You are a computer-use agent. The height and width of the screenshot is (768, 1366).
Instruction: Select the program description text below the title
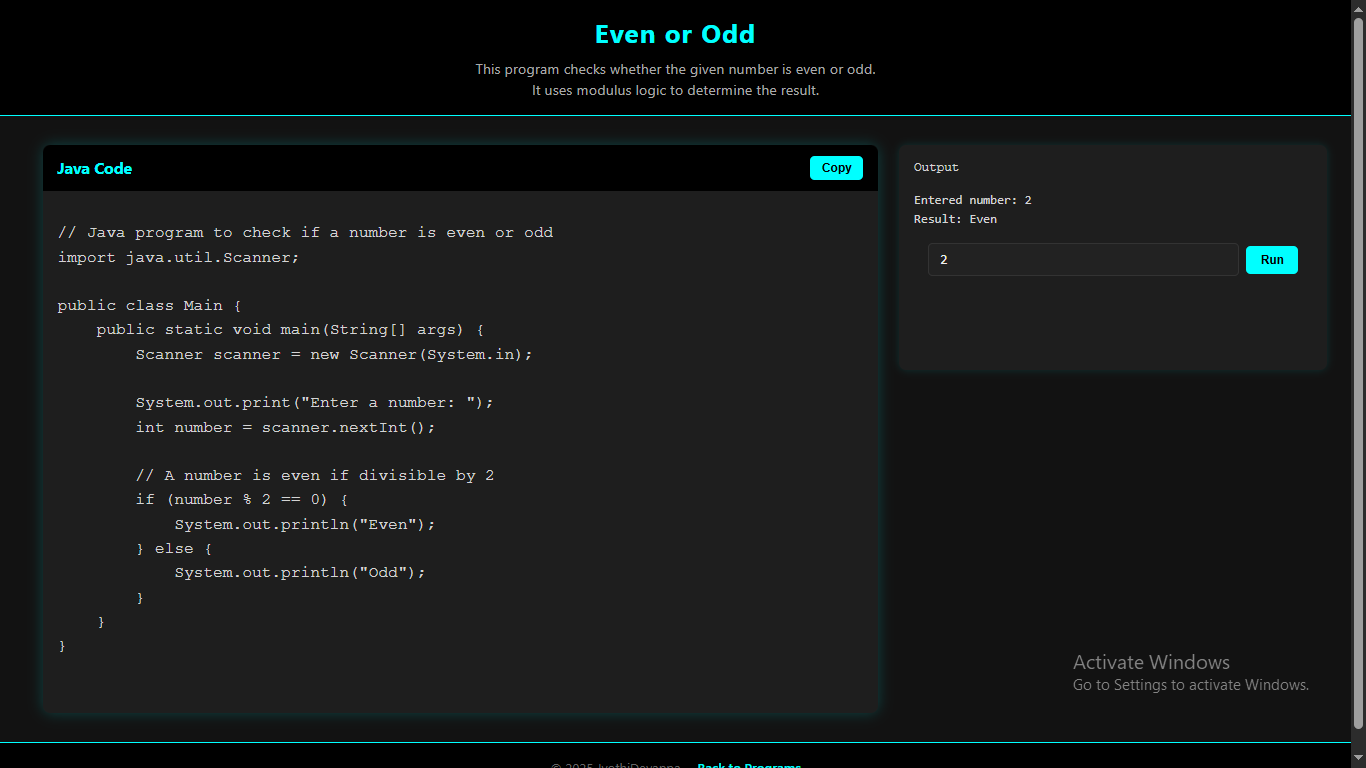(x=675, y=79)
